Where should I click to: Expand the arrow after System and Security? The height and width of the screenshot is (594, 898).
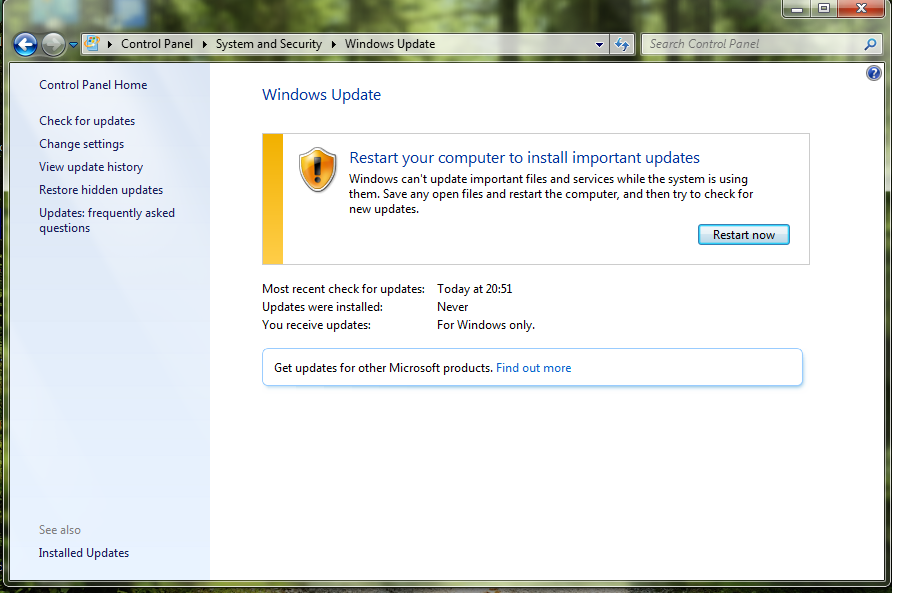pyautogui.click(x=333, y=44)
